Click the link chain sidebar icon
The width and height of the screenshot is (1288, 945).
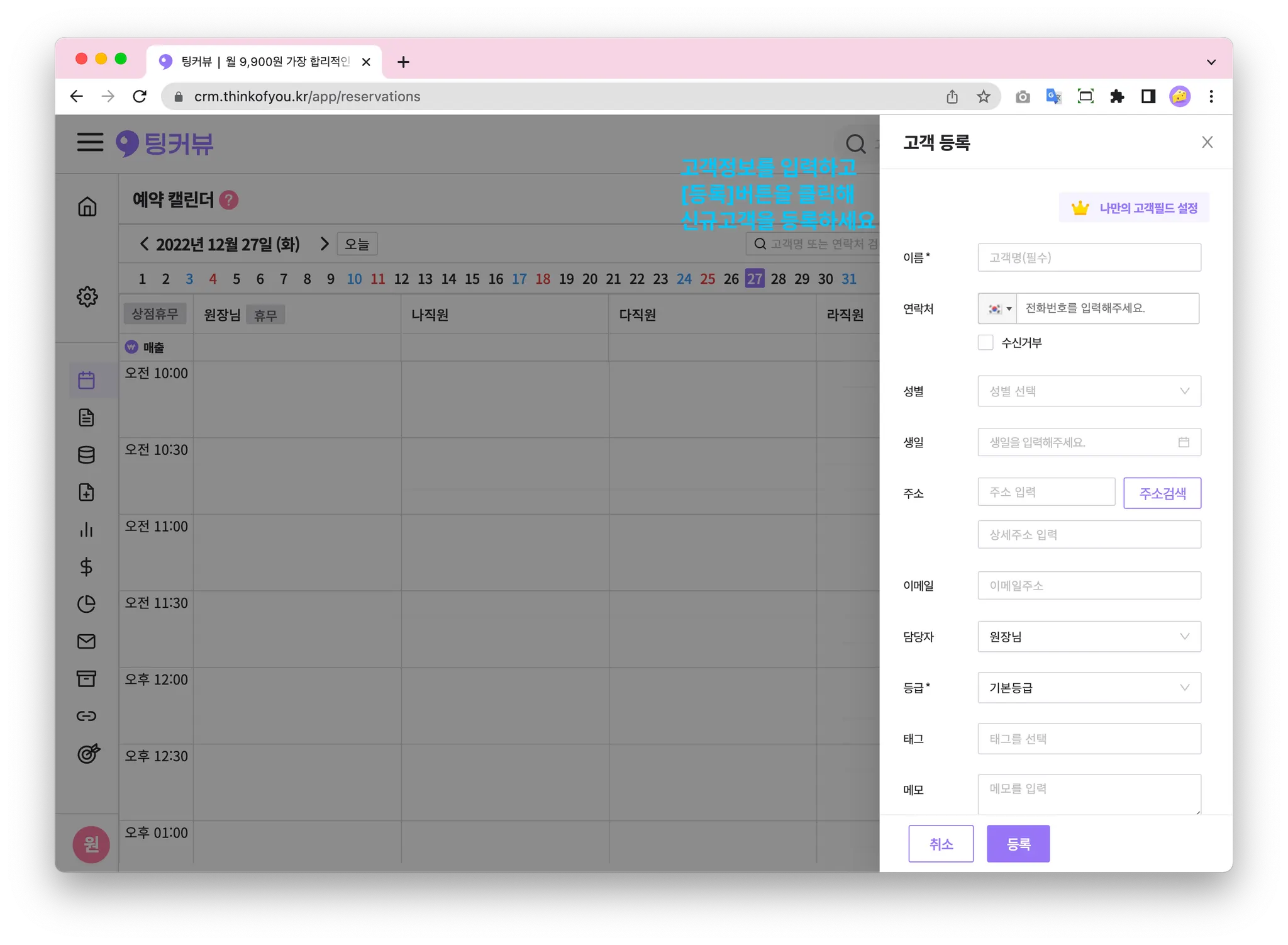tap(87, 716)
